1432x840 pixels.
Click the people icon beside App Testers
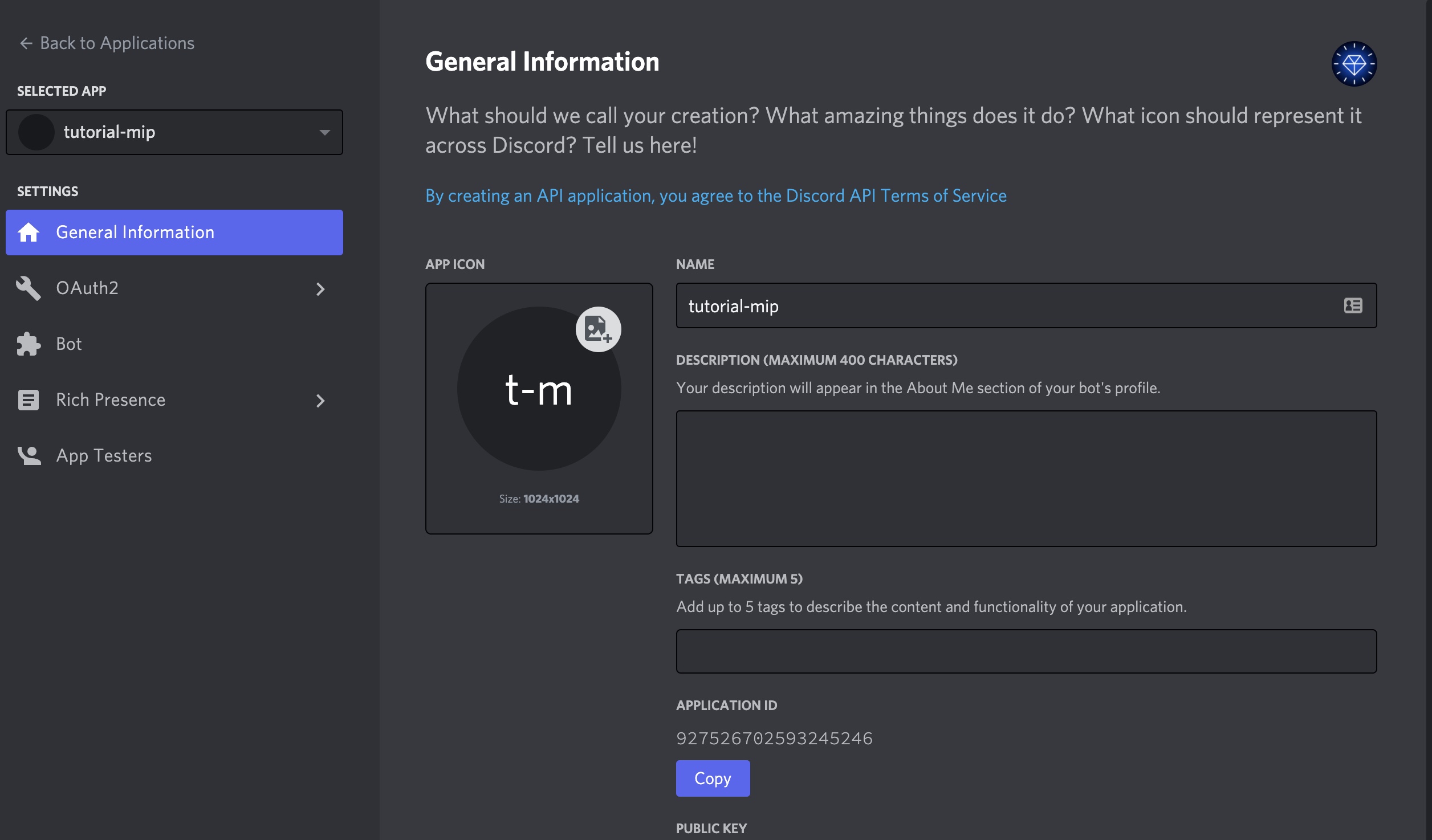[29, 456]
